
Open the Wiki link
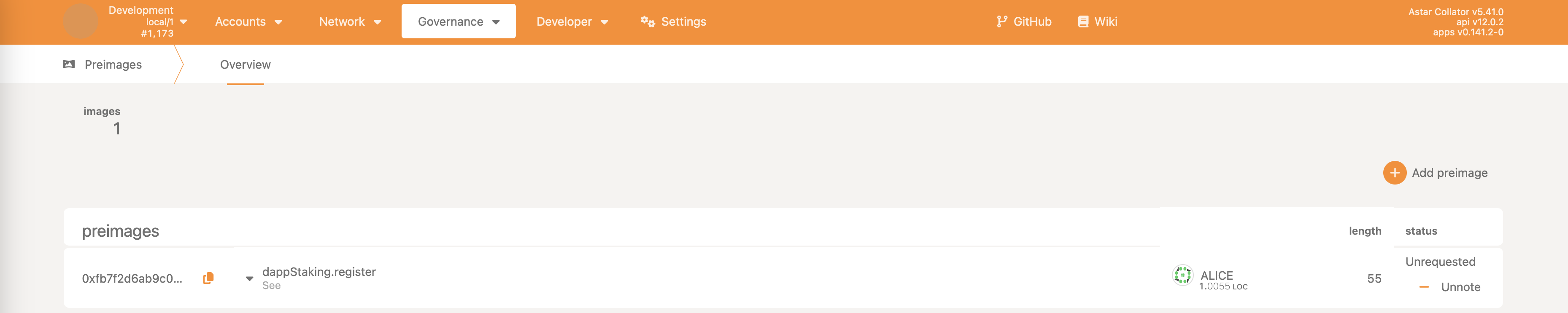coord(1105,22)
